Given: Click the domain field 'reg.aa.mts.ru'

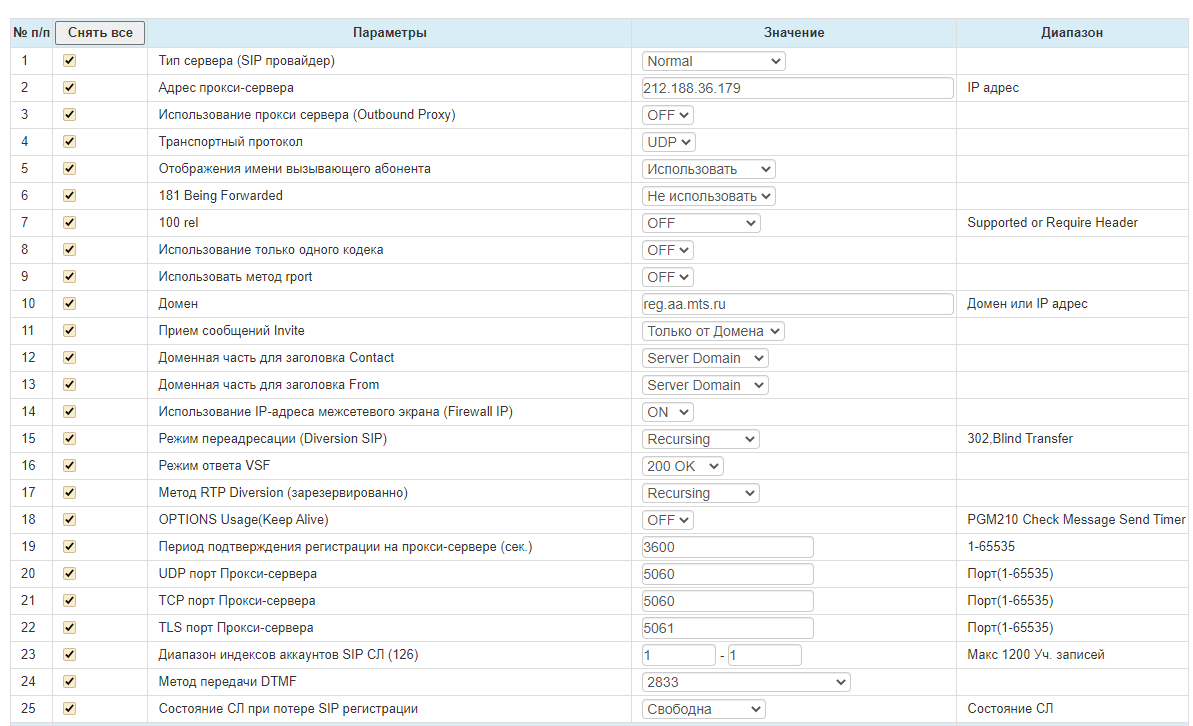Looking at the screenshot, I should pyautogui.click(x=797, y=304).
